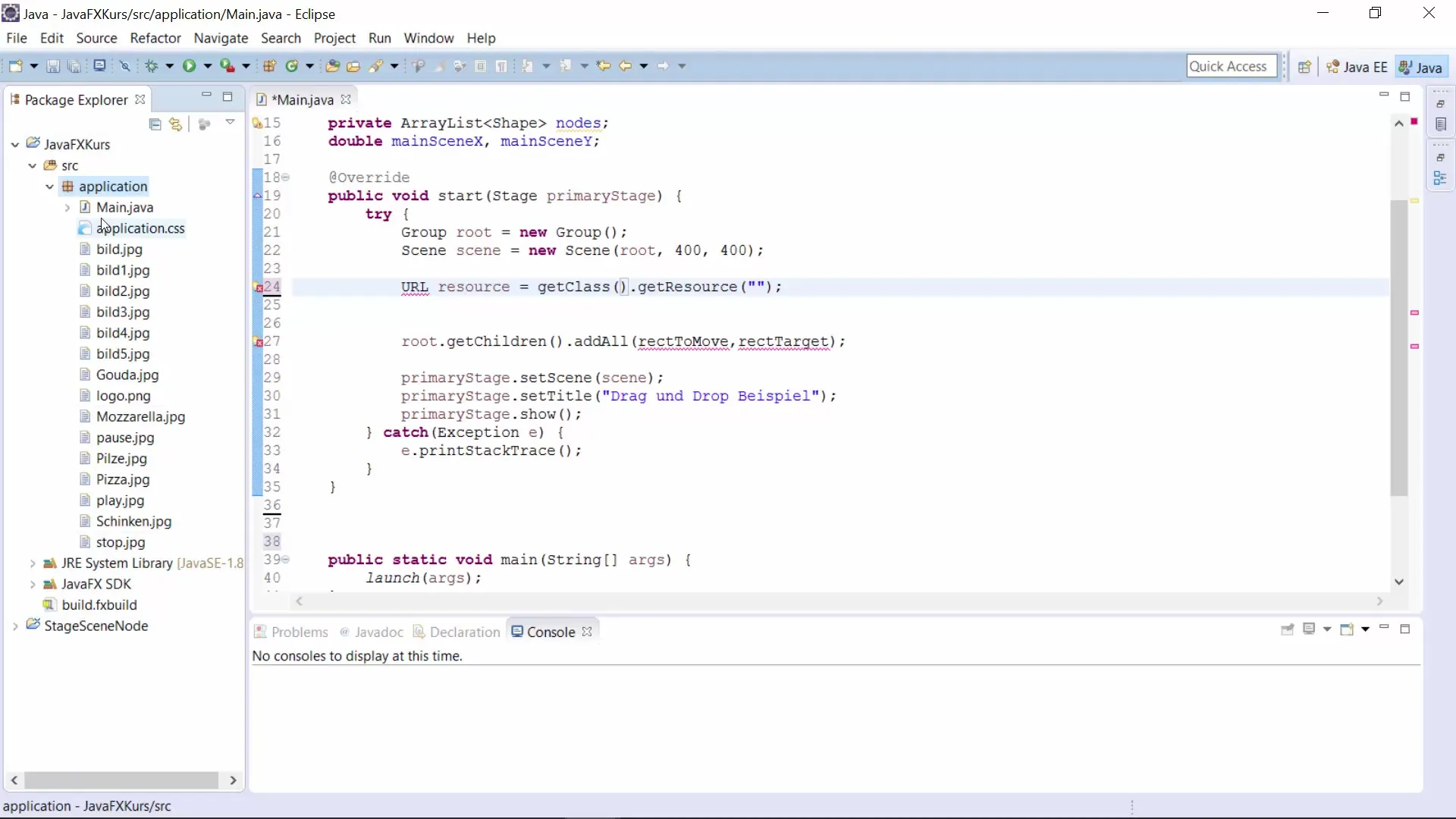Click the red error marker atop overview ruler

click(1414, 121)
